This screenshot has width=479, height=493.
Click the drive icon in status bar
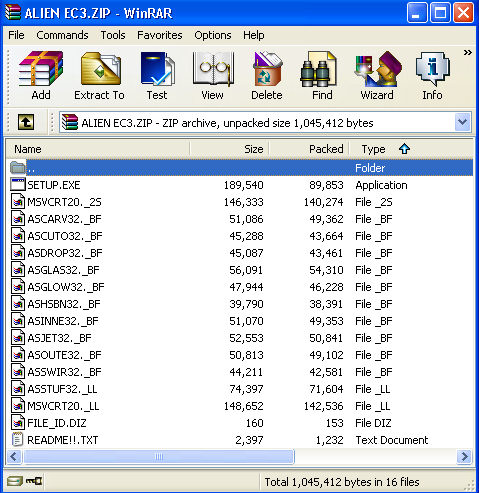[15, 481]
